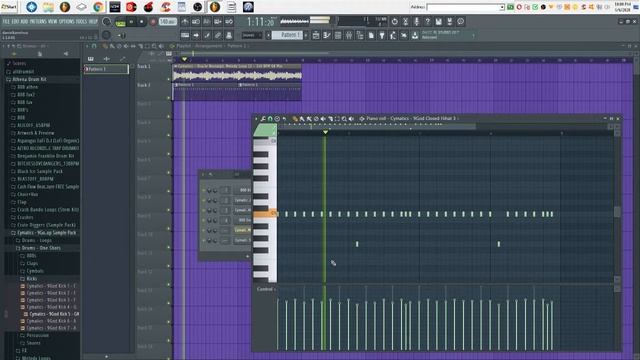640x360 pixels.
Task: Click the piano roll wrench tools icon
Action: 263,119
